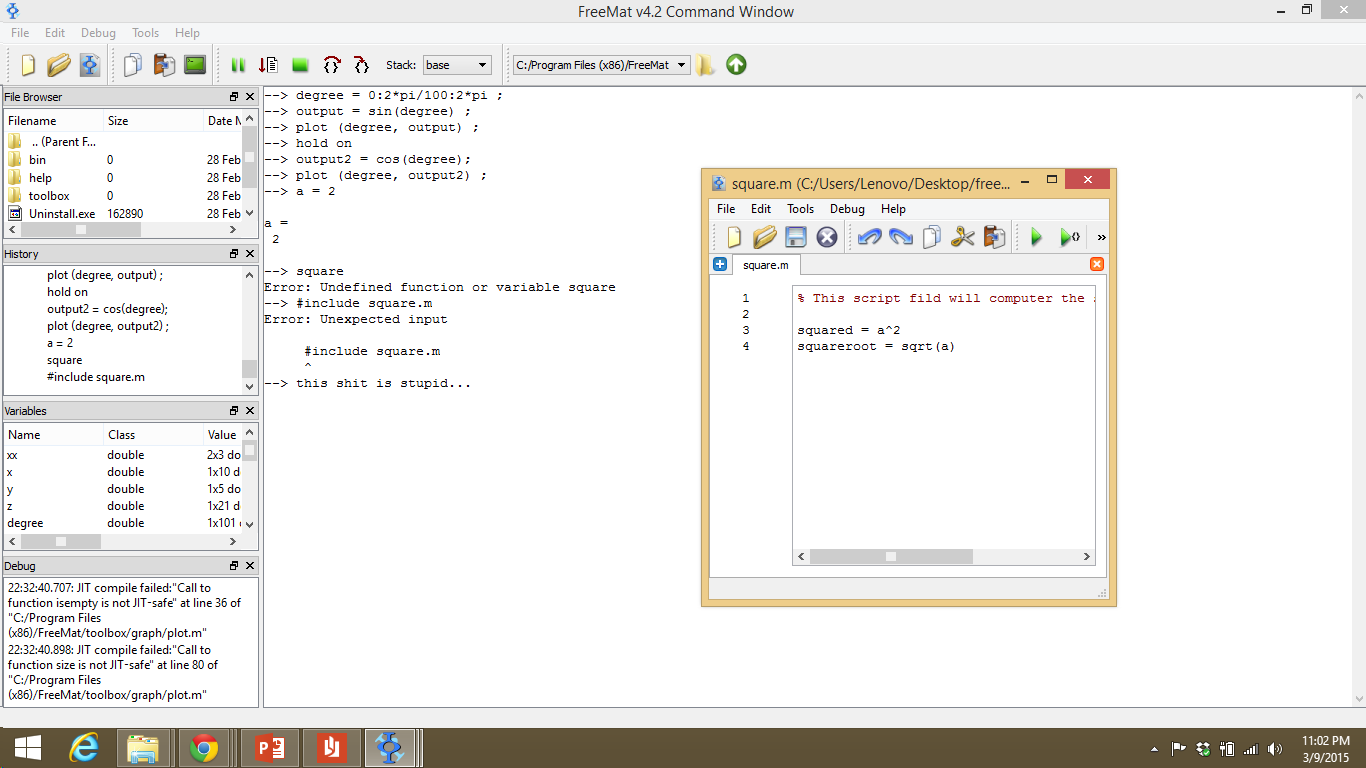This screenshot has height=768, width=1366.
Task: Open the Edit menu in the Command Window
Action: tap(55, 33)
